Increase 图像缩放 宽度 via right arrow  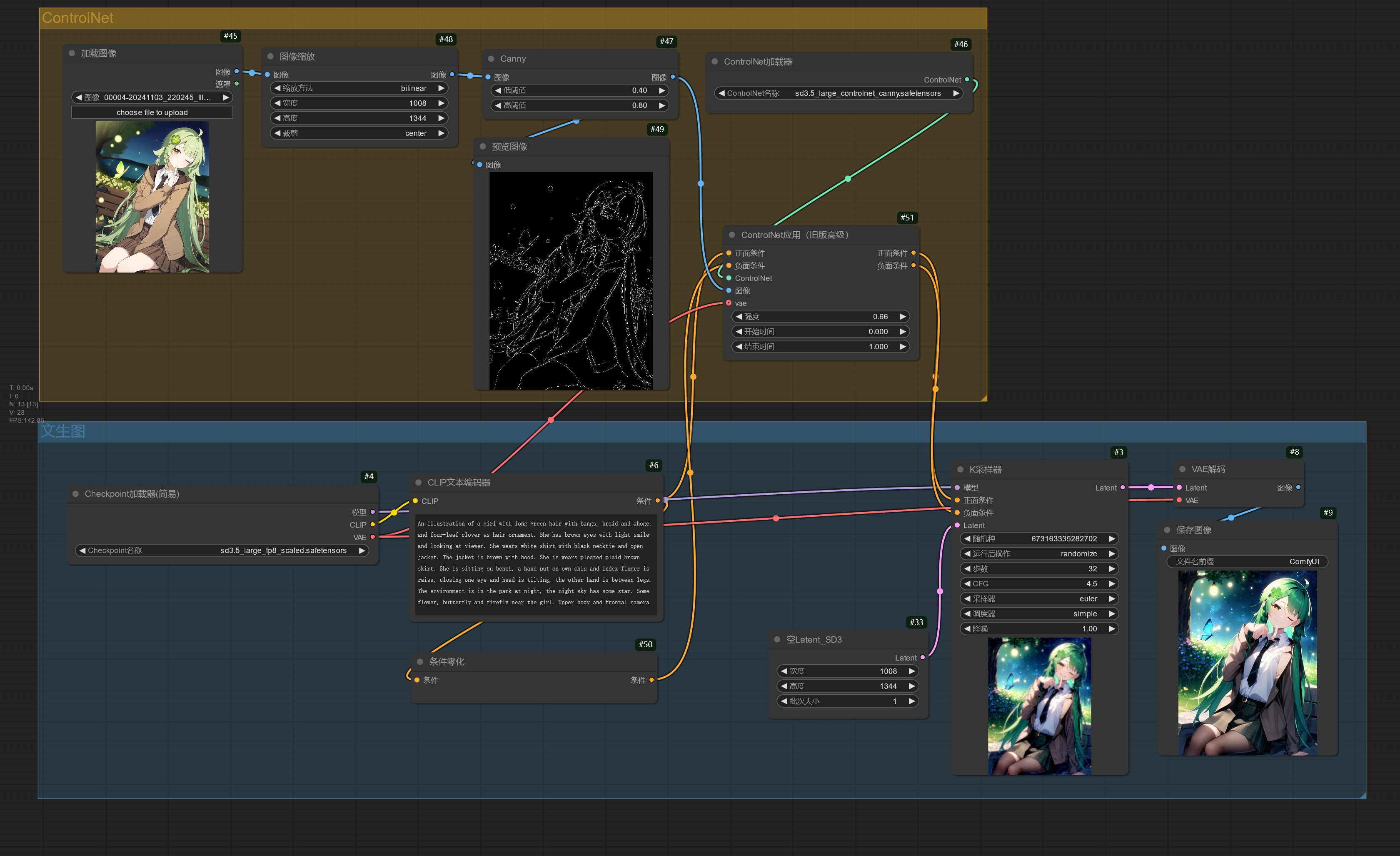[442, 103]
